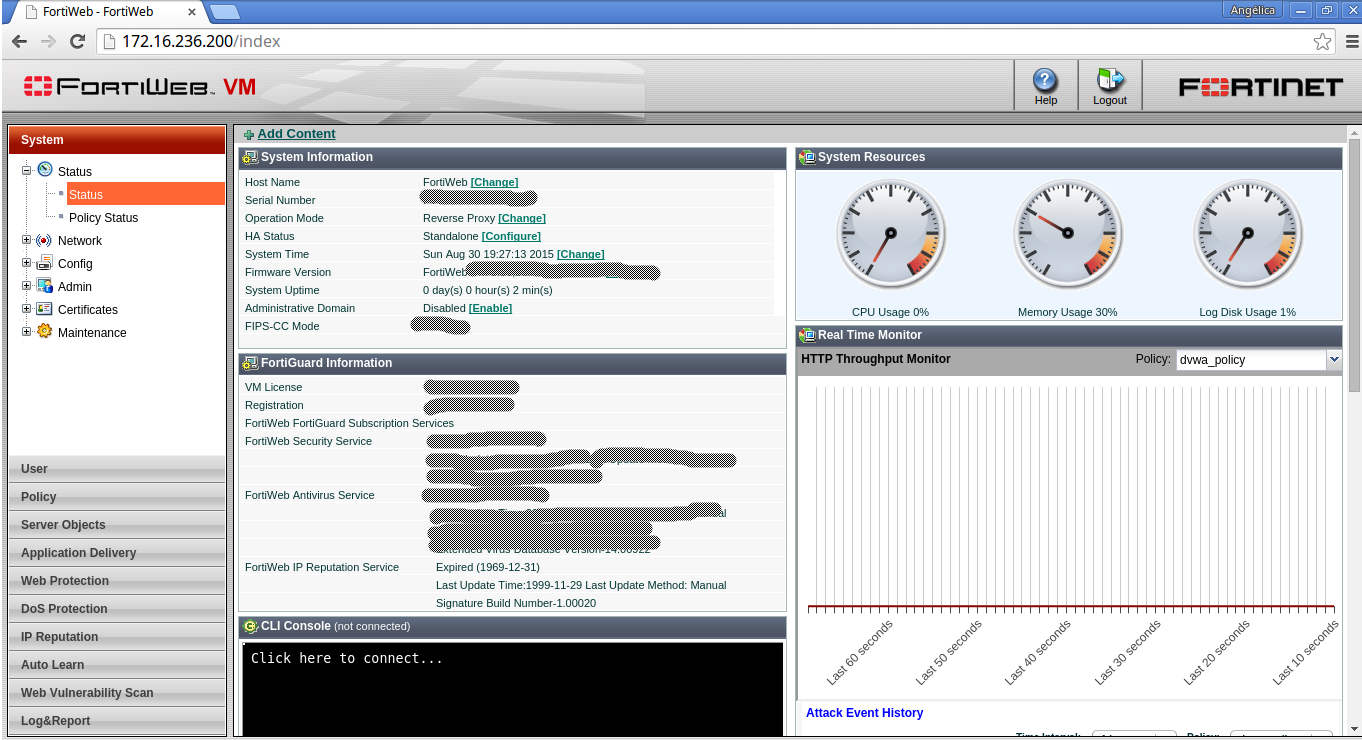
Task: Click the Certificates icon in sidebar
Action: click(x=44, y=309)
